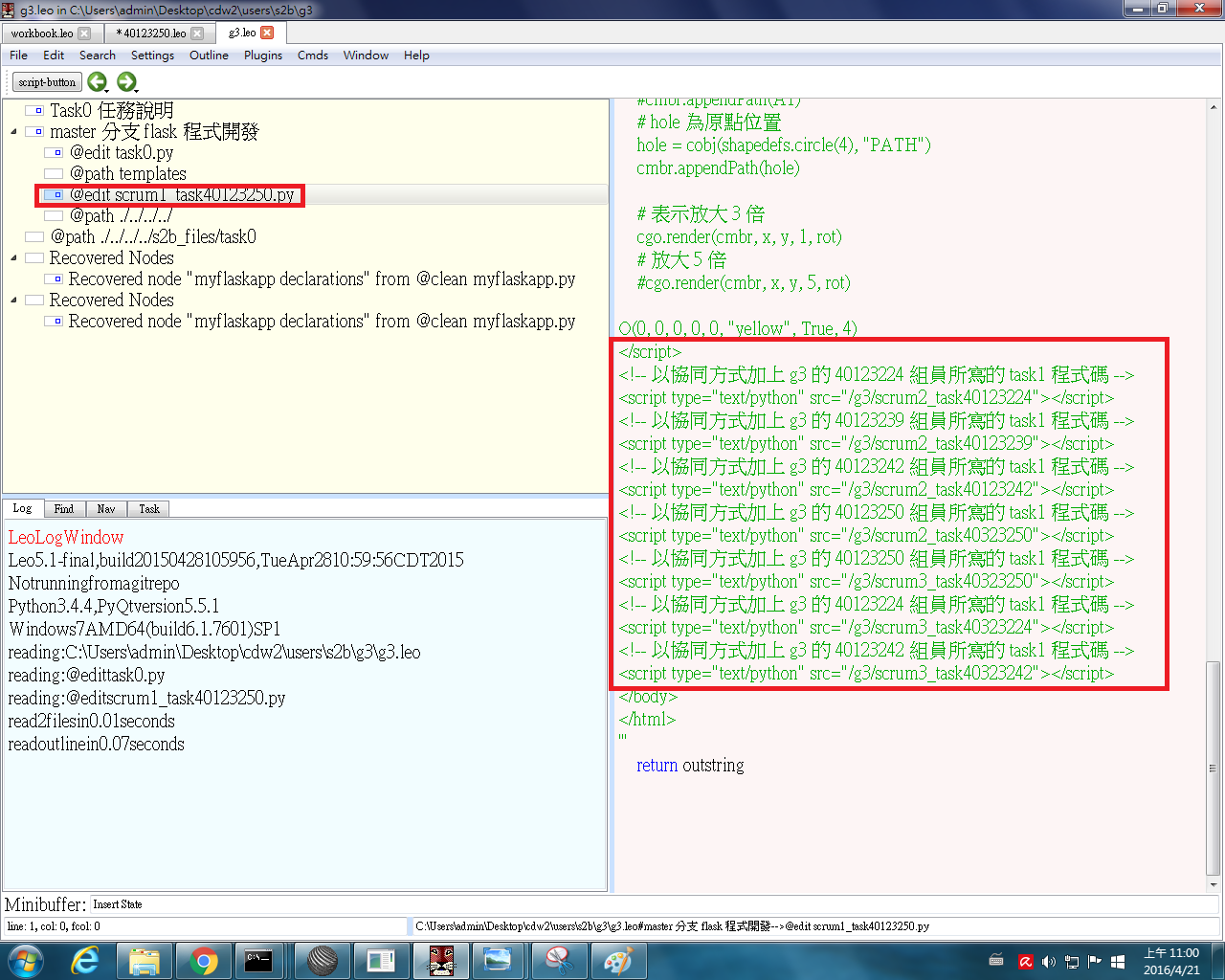The image size is (1225, 980).
Task: Select the @path ./../../../ node
Action: tap(121, 216)
